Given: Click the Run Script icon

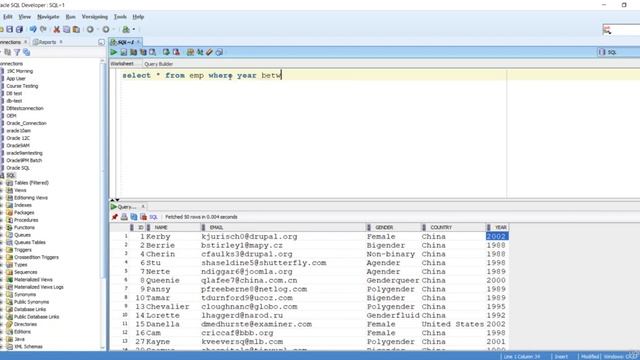Looking at the screenshot, I should (x=124, y=52).
